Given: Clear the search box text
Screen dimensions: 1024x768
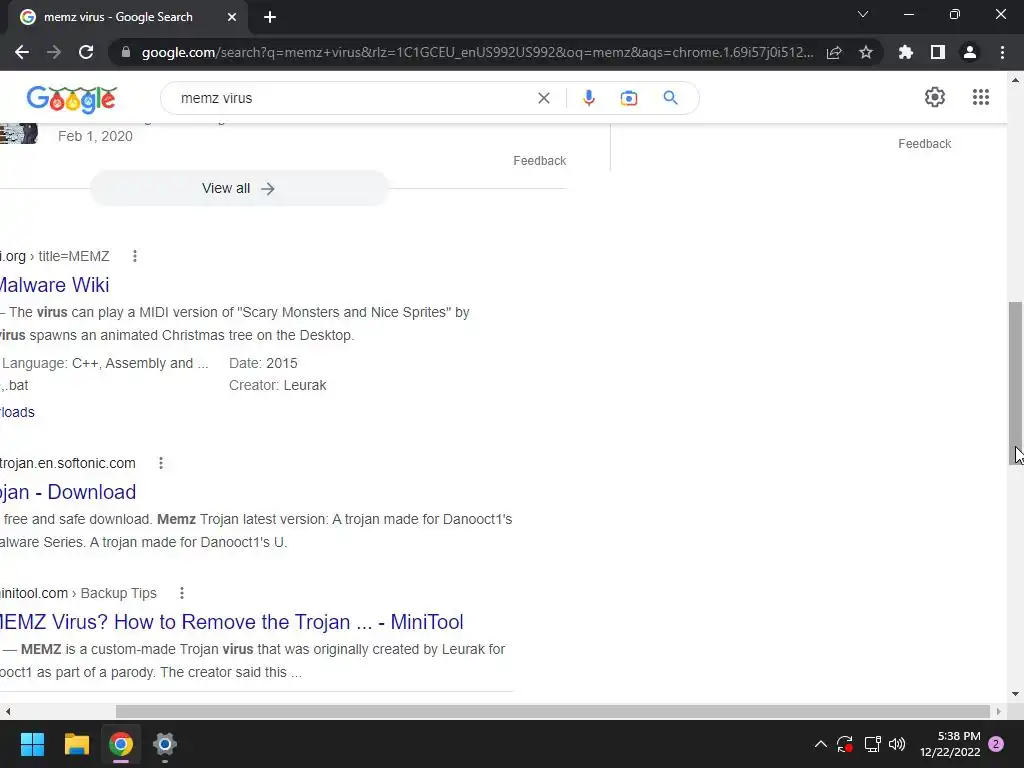Looking at the screenshot, I should tap(543, 98).
